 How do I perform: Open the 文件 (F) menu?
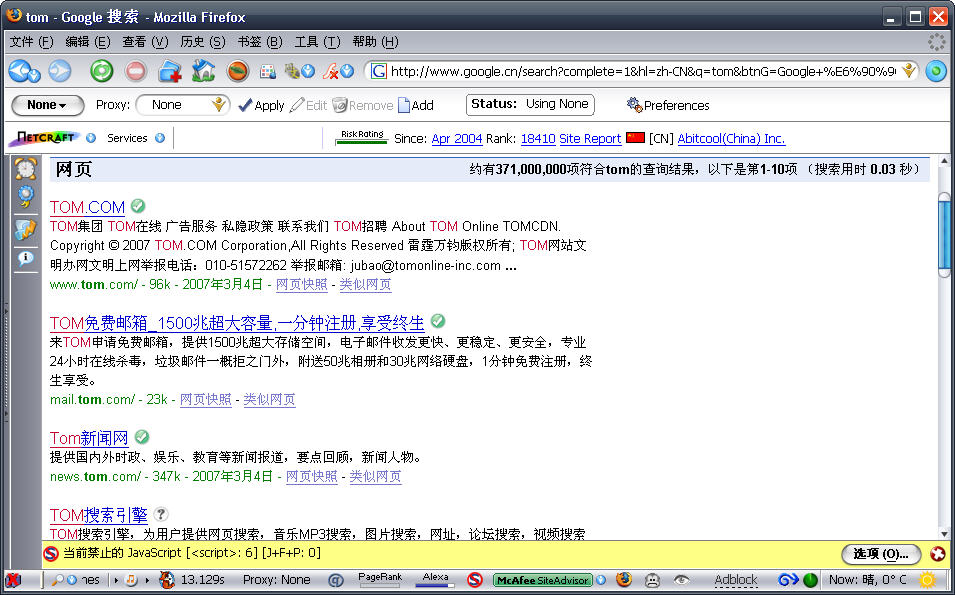pyautogui.click(x=32, y=41)
